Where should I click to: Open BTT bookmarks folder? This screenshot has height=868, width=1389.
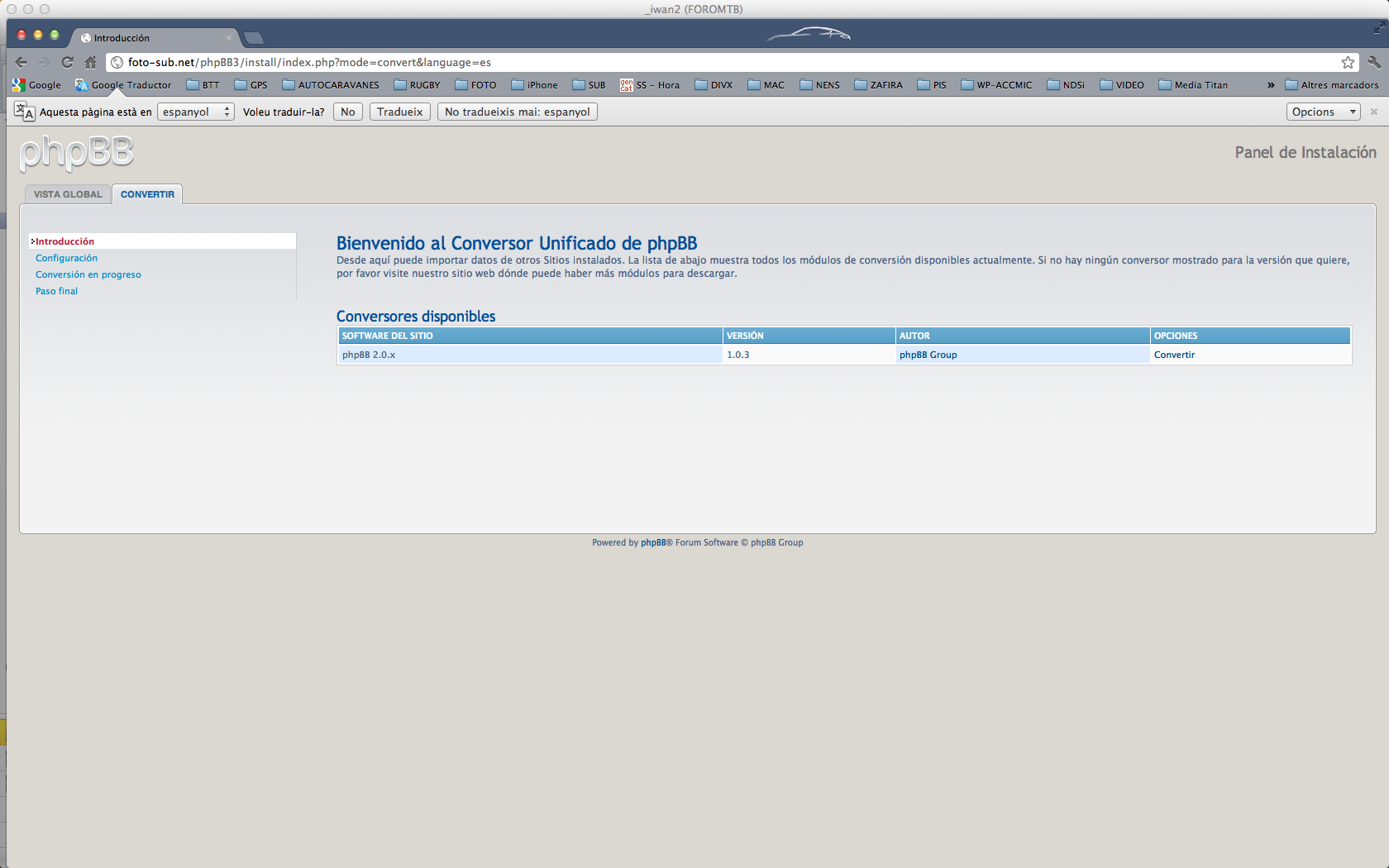tap(203, 85)
